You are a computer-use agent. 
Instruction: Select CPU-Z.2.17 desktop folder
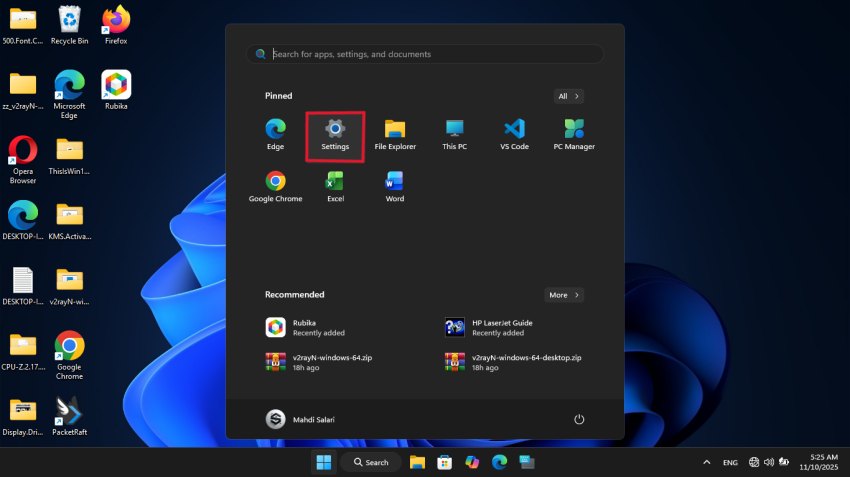click(23, 351)
